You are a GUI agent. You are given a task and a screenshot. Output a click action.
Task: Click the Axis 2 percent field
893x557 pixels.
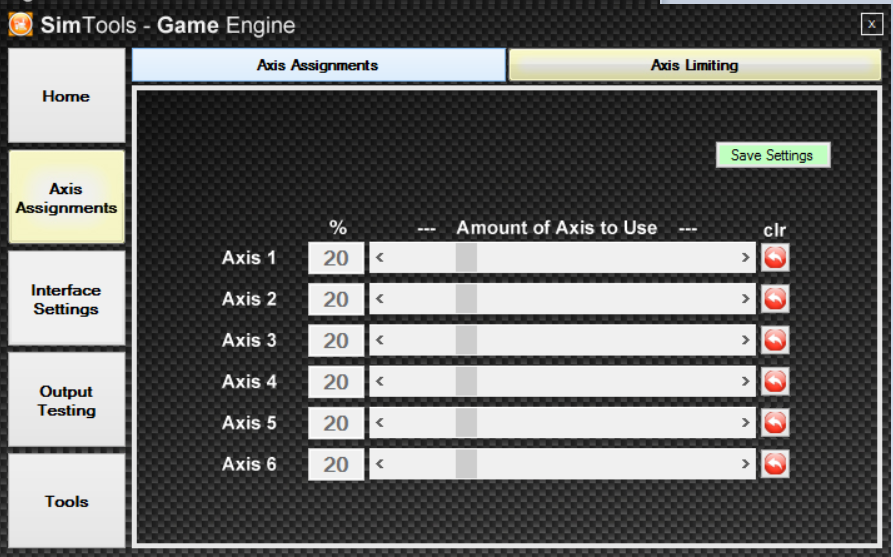tap(336, 299)
